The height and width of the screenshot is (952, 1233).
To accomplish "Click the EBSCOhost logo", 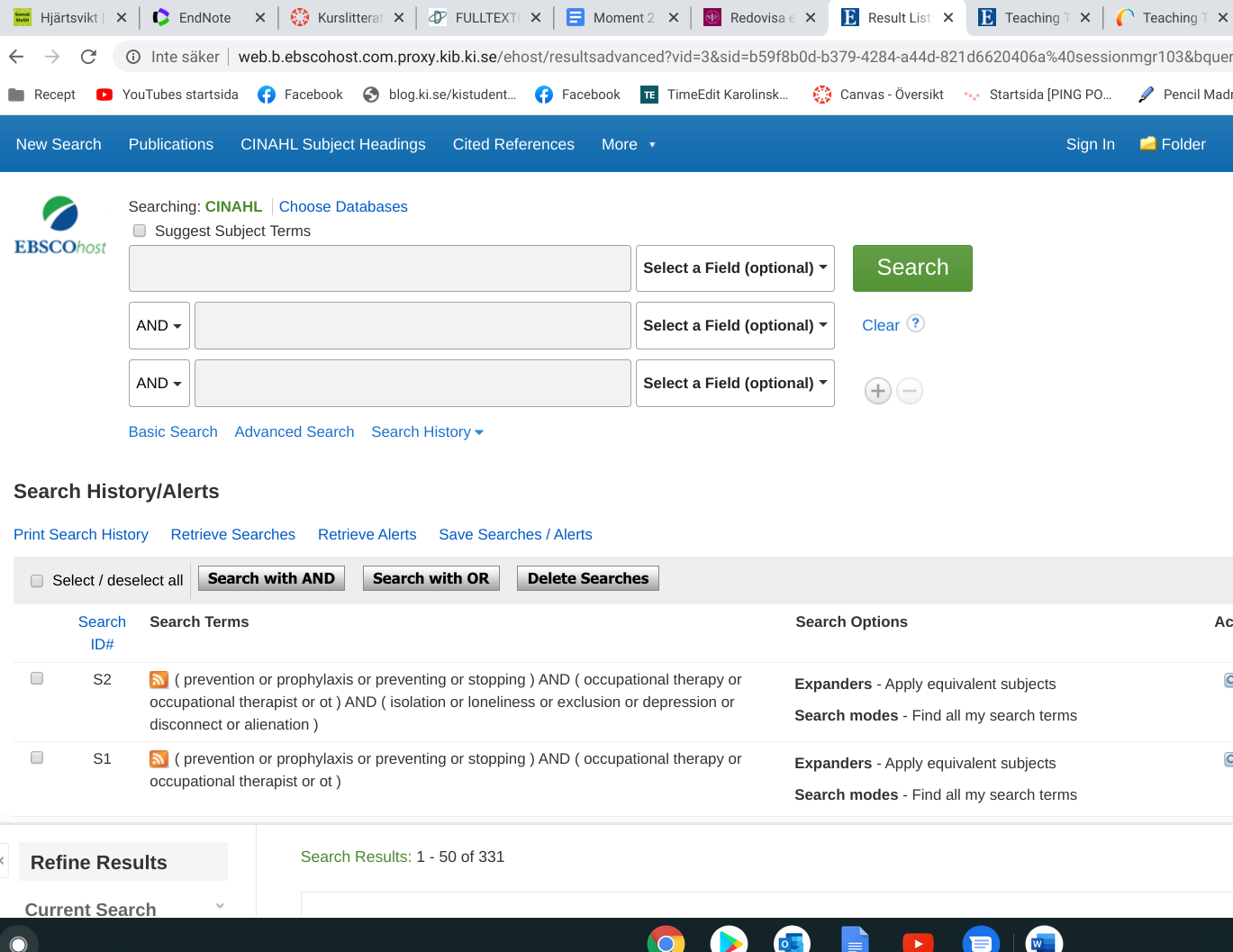I will click(60, 226).
